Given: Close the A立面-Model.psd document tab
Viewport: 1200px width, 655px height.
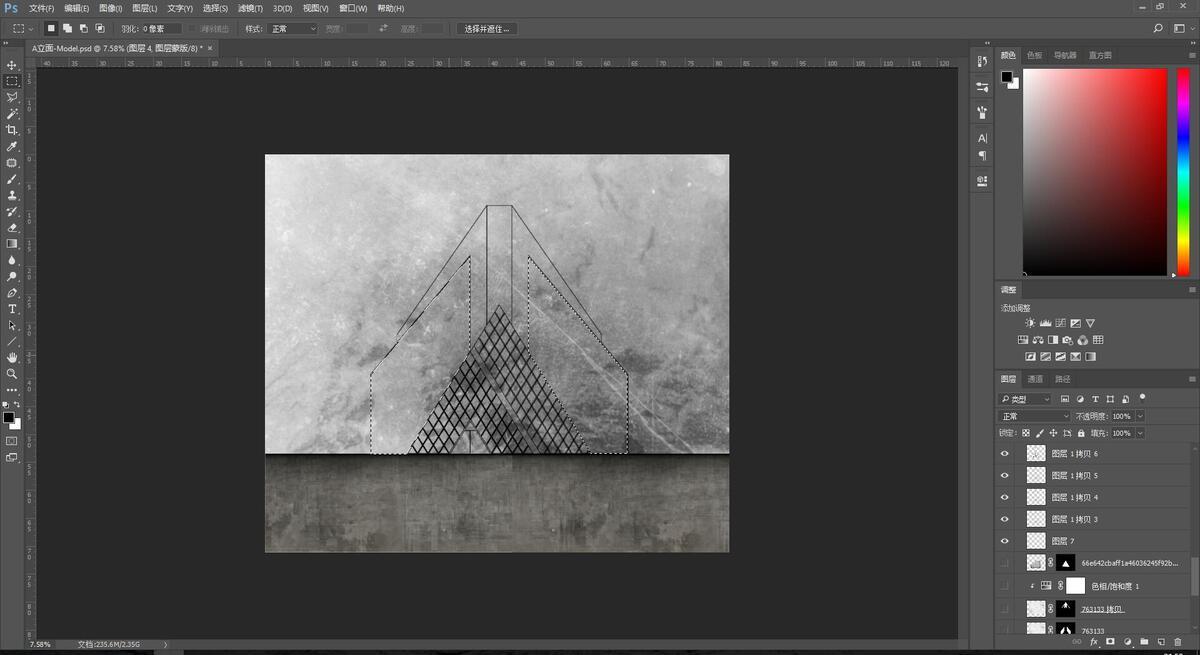Looking at the screenshot, I should 209,47.
